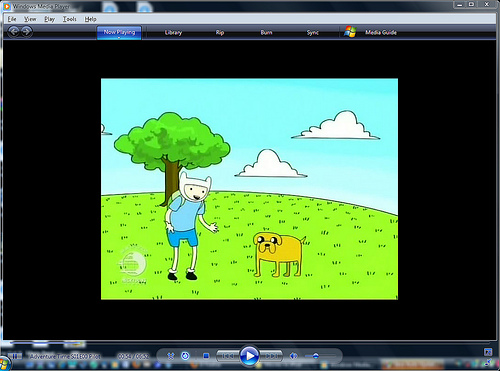Image resolution: width=500 pixels, height=371 pixels.
Task: Click the Windows Media Player title bar icon
Action: click(7, 6)
